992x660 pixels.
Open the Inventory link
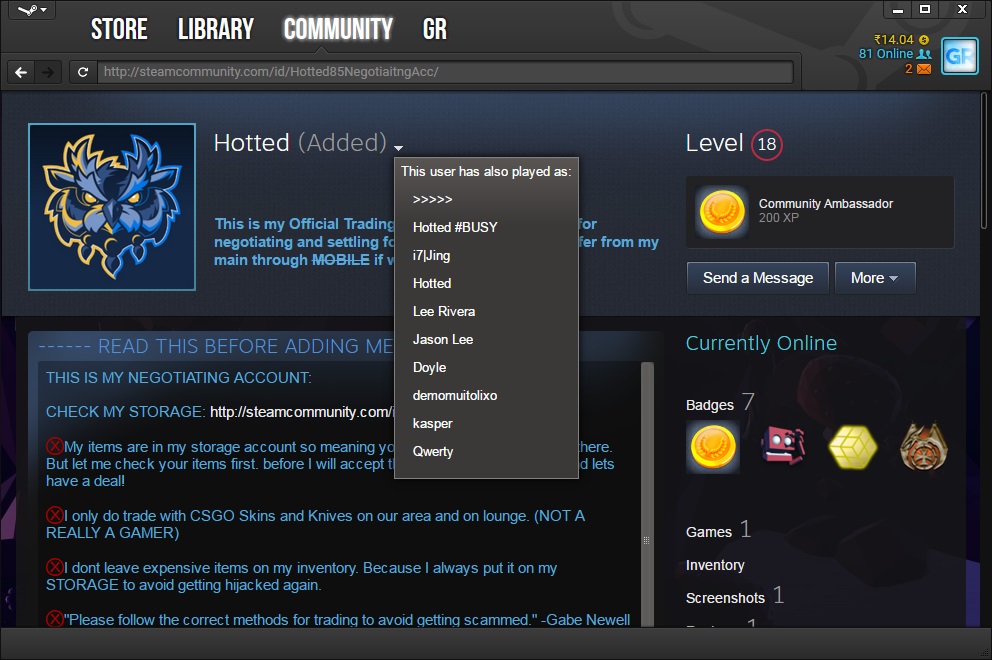coord(715,565)
